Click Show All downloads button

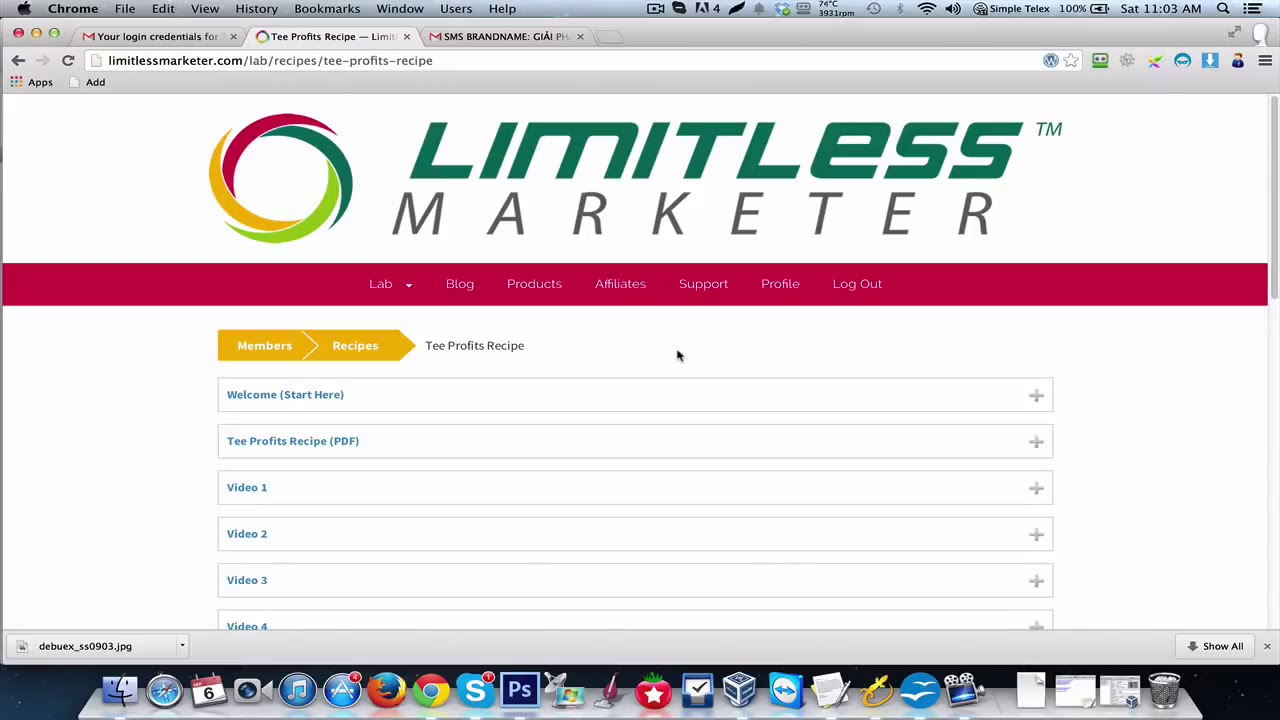(1215, 646)
